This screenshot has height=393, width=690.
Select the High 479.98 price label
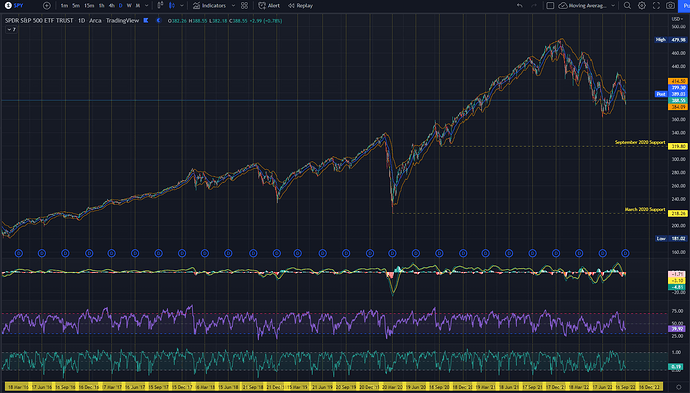coord(671,40)
